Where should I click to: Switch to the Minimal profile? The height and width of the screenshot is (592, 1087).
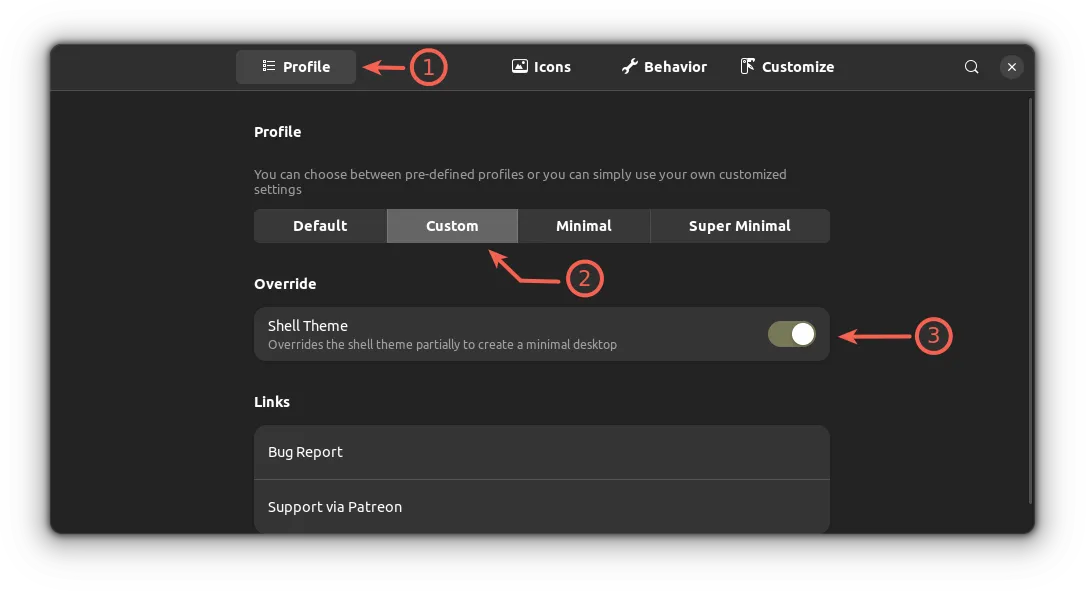coord(584,226)
